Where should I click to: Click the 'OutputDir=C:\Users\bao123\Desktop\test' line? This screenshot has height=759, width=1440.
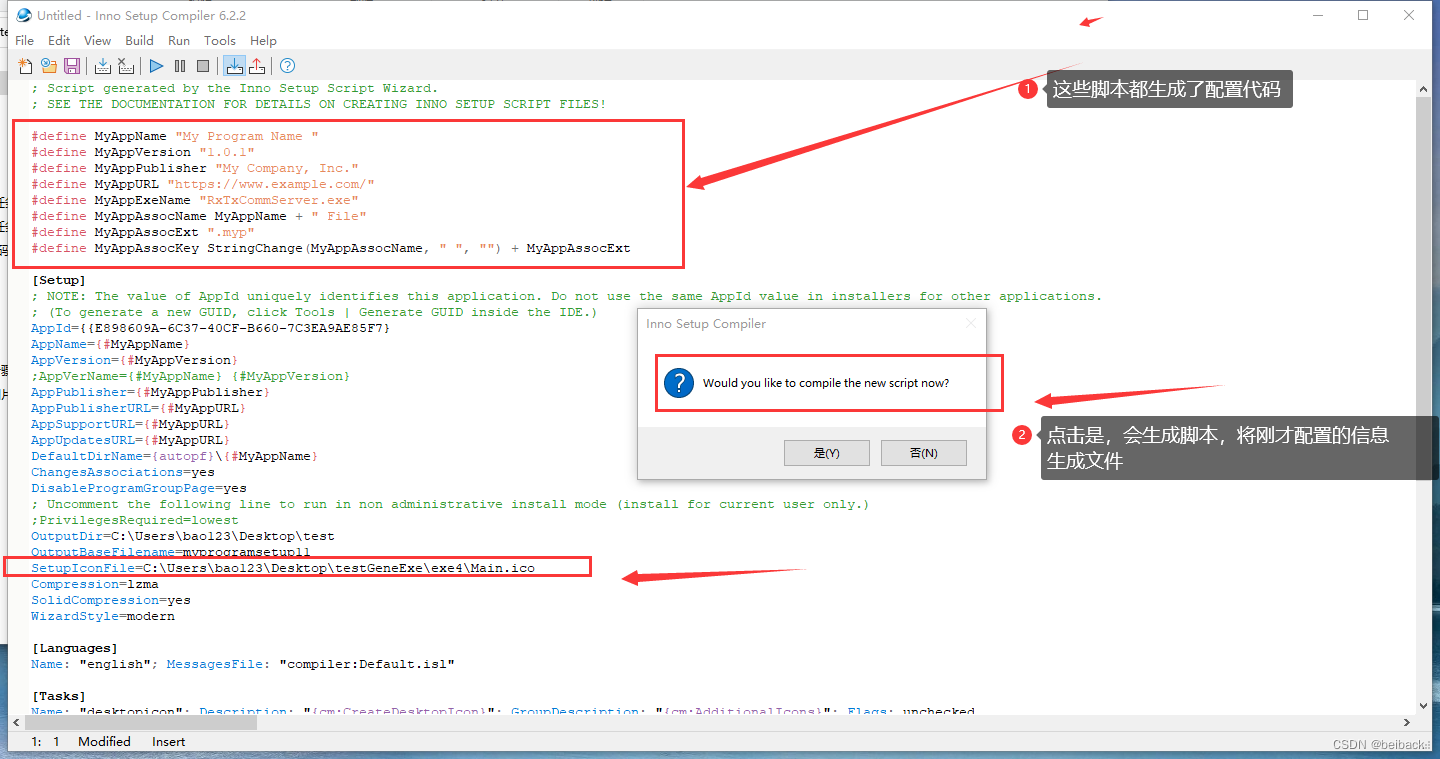point(183,536)
